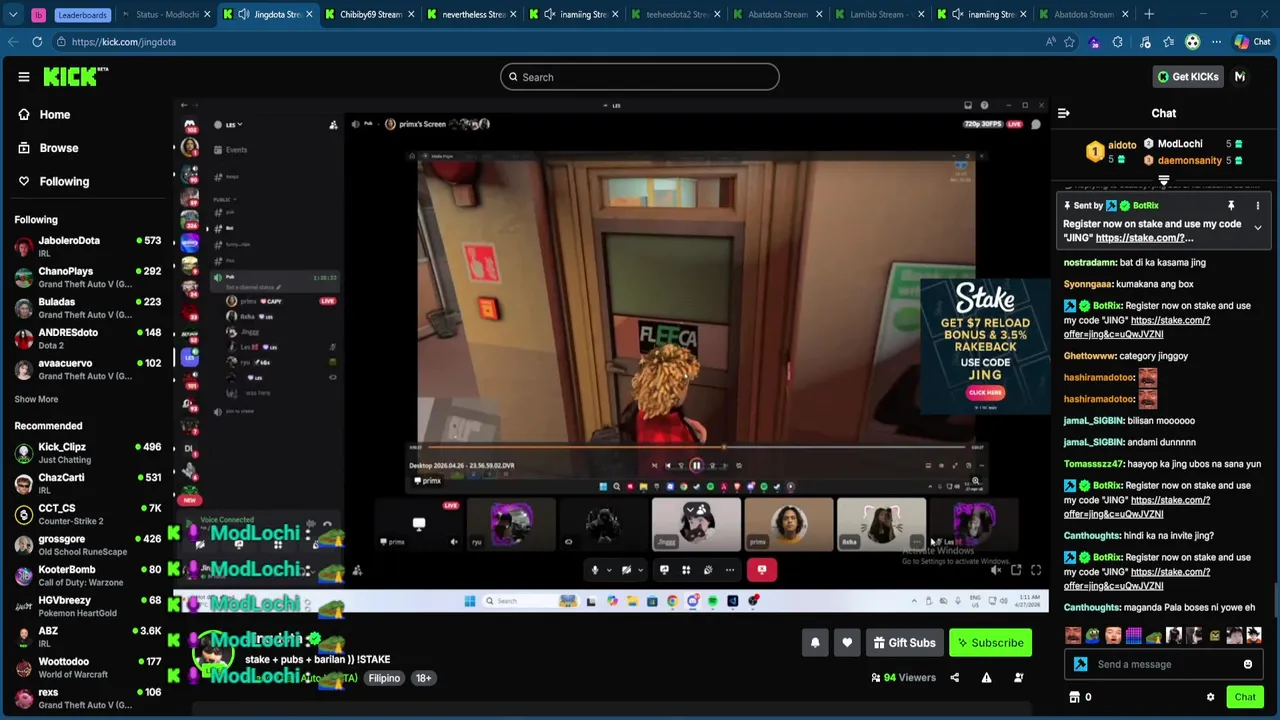
Task: Open Kick_Clipz recommended channel
Action: click(x=88, y=453)
